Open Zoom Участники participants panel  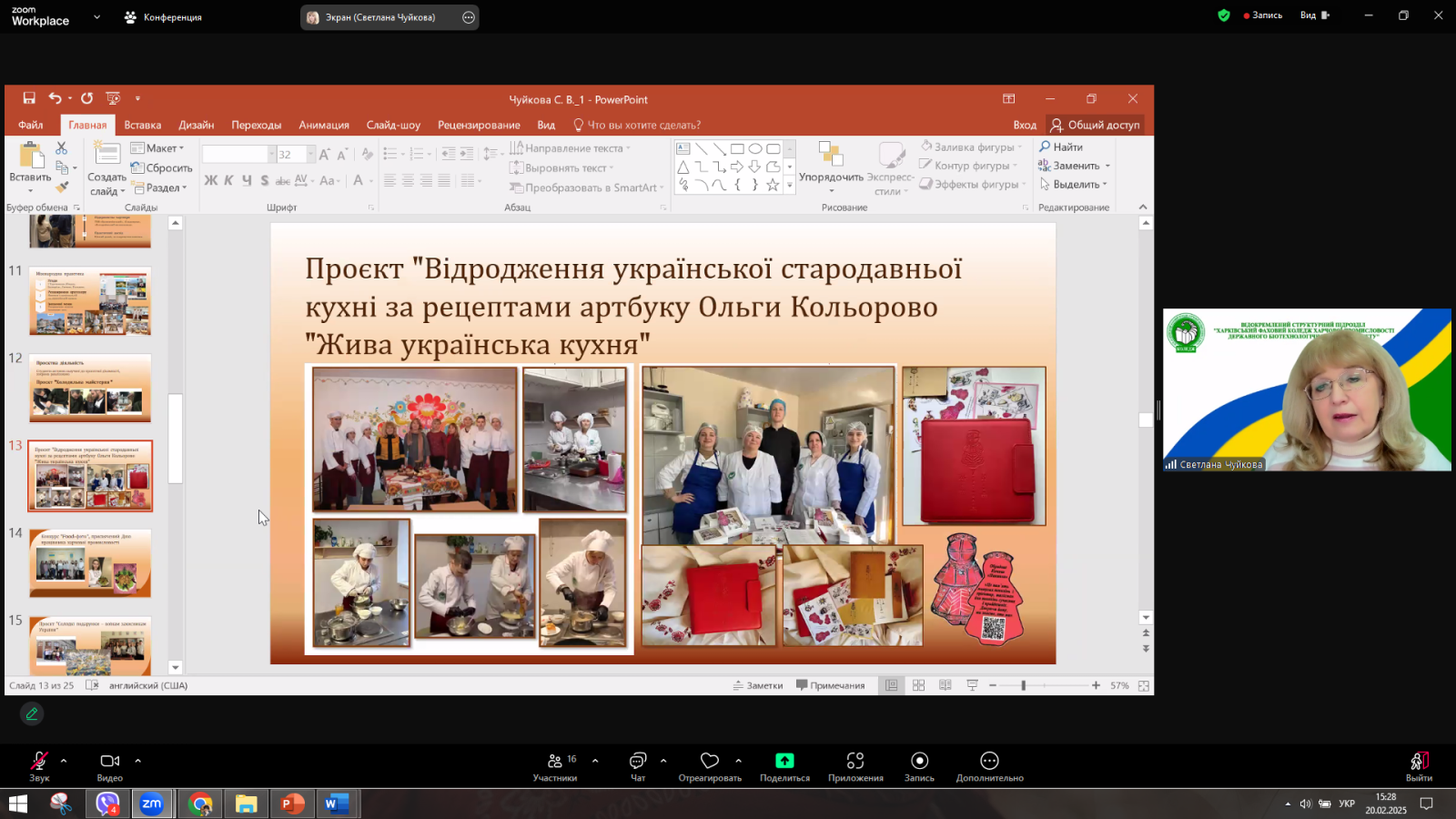[555, 766]
